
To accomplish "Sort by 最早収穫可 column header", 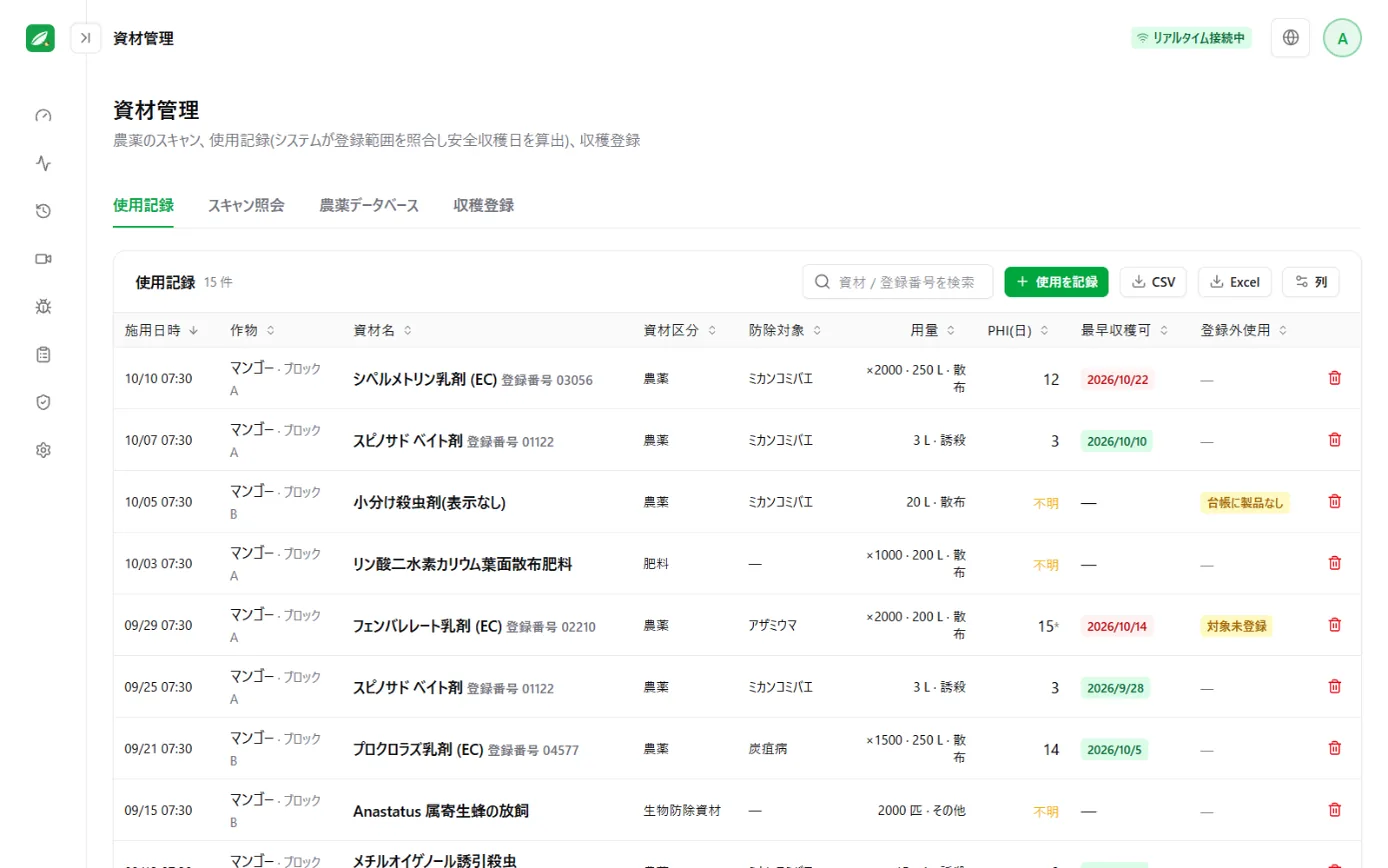I will (1125, 330).
